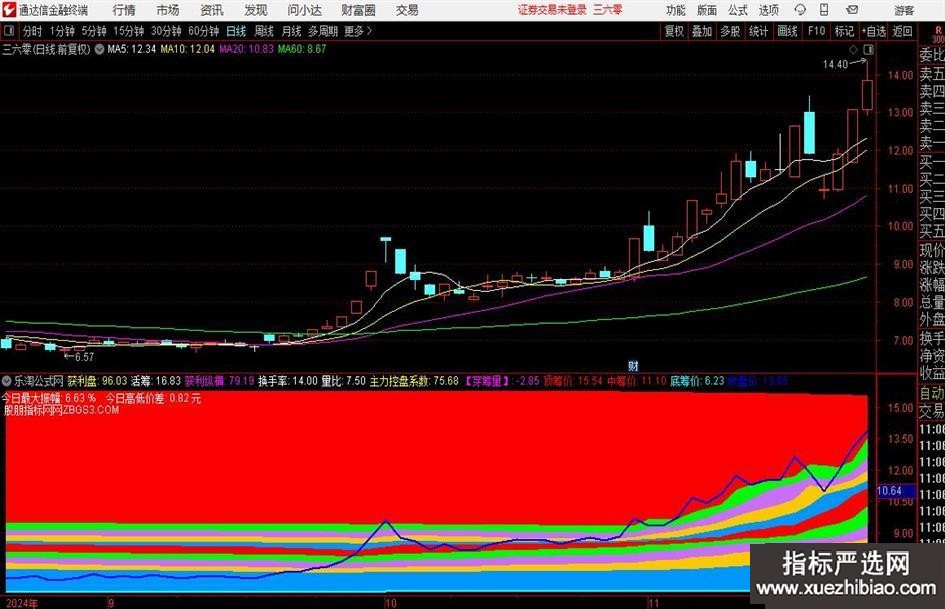Switch to 30分钟 period tab
Screen dimensions: 945x609
click(166, 31)
